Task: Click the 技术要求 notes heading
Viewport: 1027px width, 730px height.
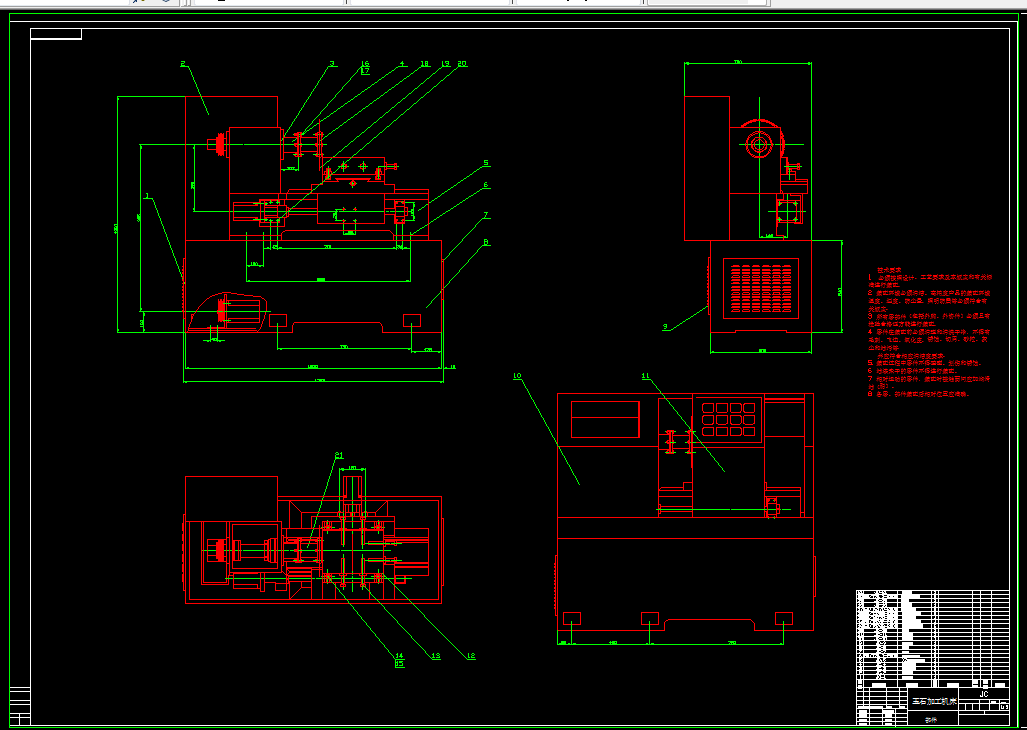Action: [889, 270]
